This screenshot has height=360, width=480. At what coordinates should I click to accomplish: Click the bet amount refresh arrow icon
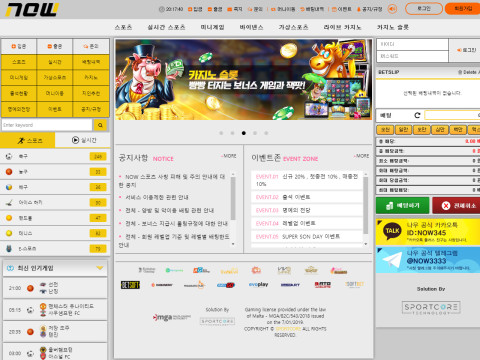coord(417,115)
